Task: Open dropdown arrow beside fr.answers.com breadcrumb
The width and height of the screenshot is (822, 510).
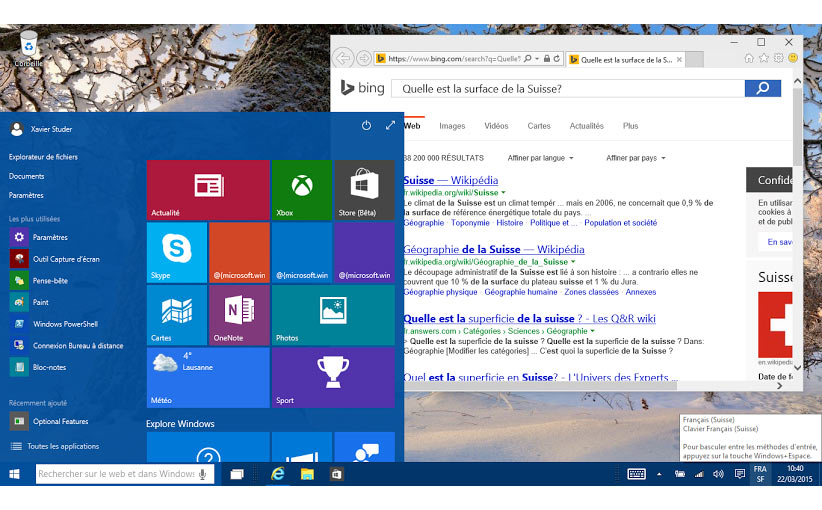Action: point(592,331)
